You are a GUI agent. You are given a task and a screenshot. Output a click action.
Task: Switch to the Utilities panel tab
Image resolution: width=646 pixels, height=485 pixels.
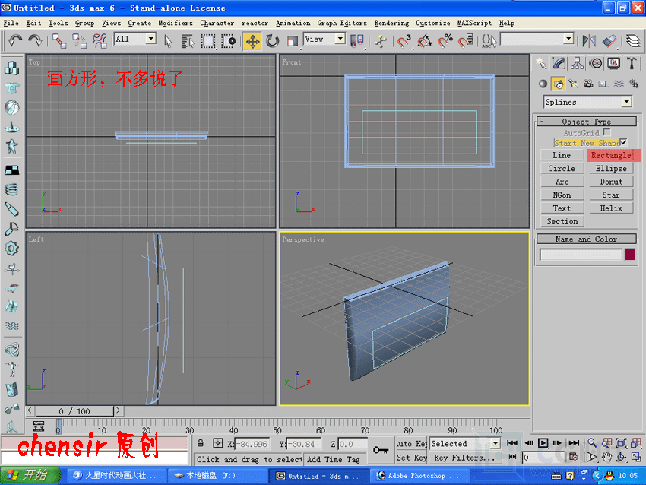pos(632,63)
